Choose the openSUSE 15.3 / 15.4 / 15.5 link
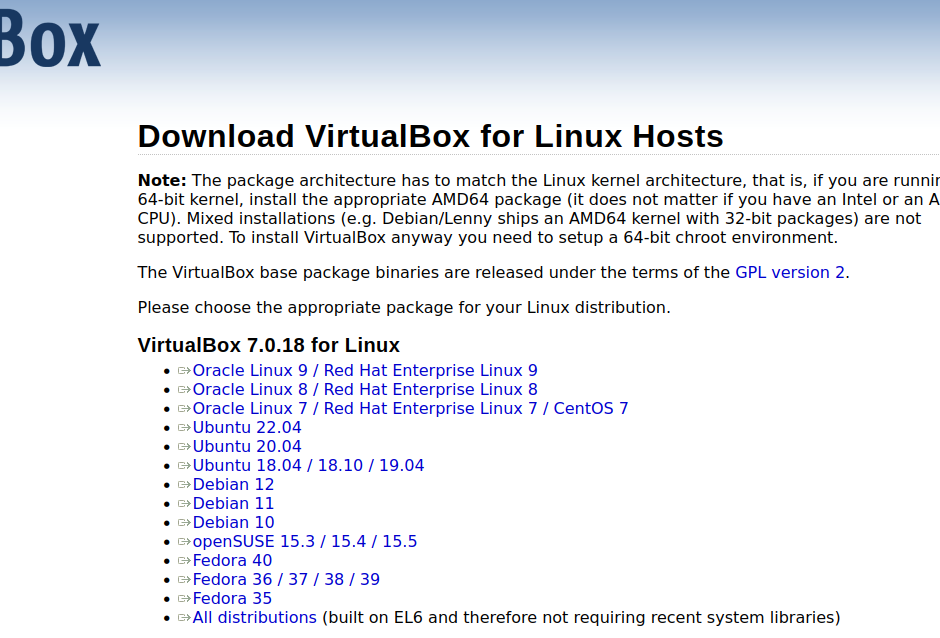Viewport: 940px width, 638px height. pyautogui.click(x=304, y=541)
